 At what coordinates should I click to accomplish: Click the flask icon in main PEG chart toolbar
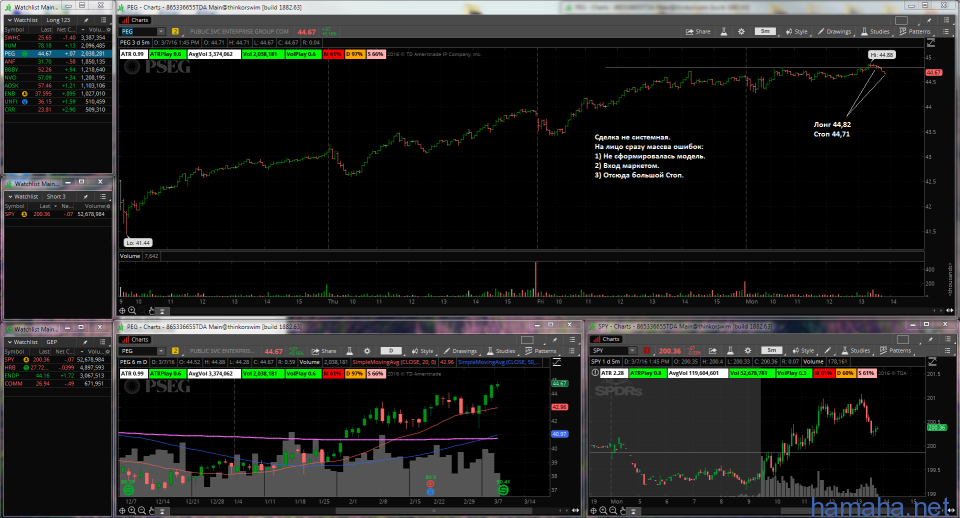click(x=724, y=31)
